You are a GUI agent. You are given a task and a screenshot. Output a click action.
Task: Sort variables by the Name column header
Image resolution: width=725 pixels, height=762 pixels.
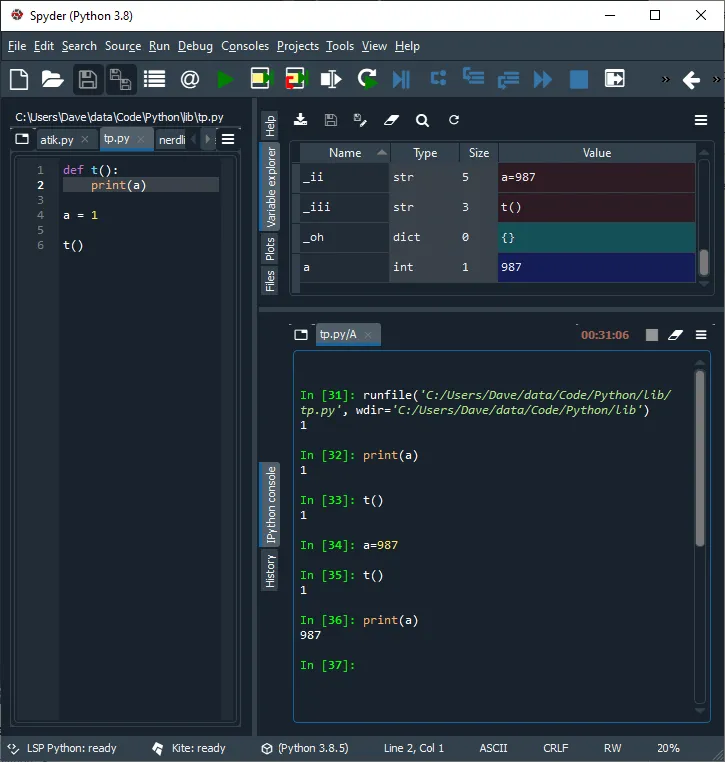(x=345, y=153)
